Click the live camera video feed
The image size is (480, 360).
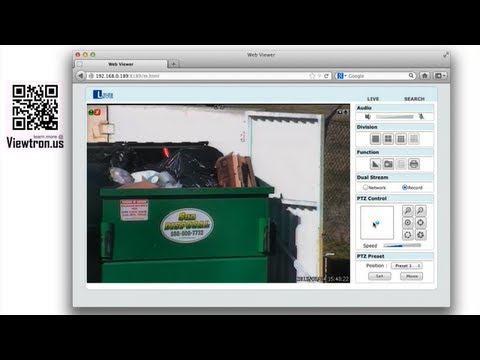(x=218, y=193)
